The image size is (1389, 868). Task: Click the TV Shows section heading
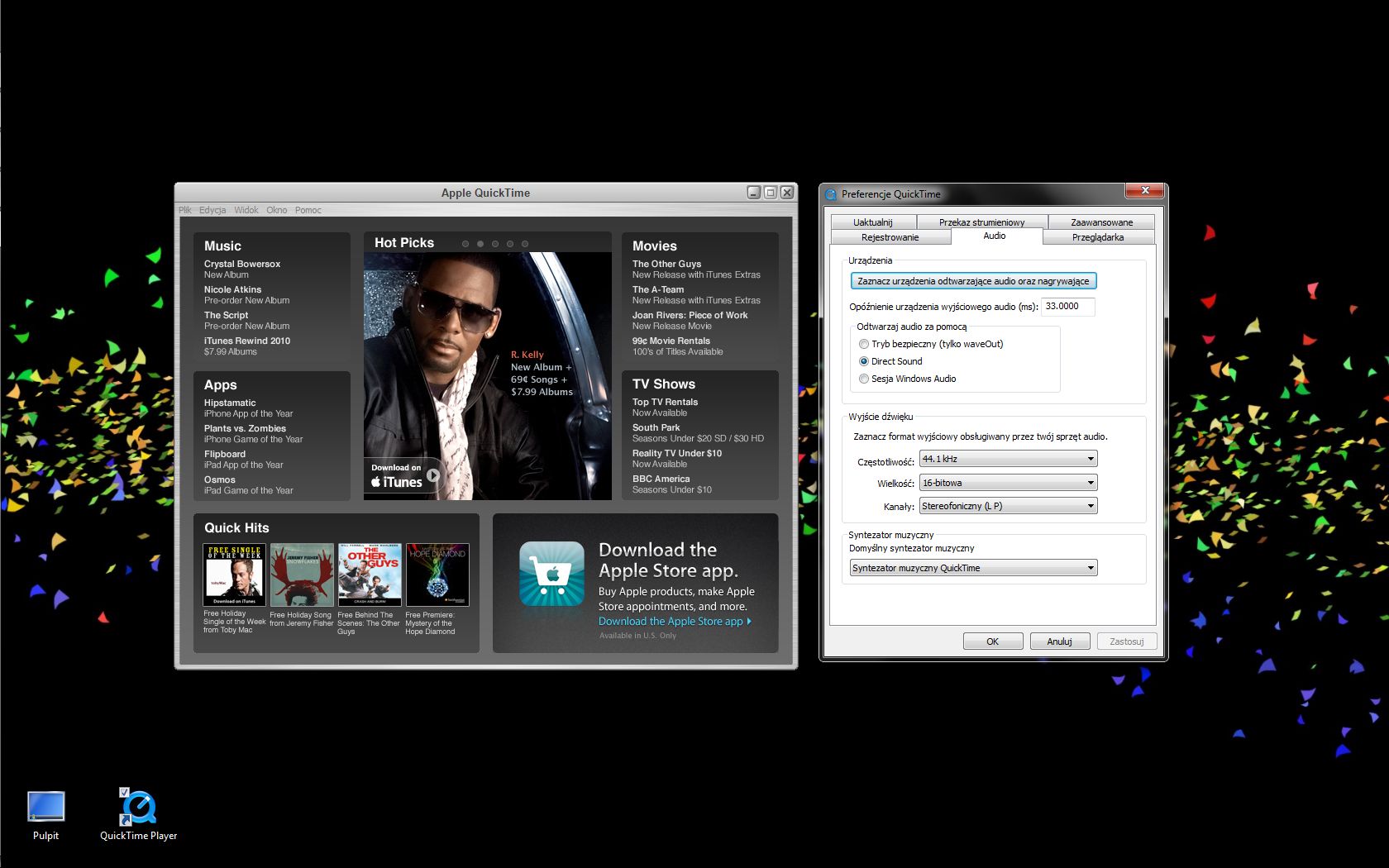click(664, 384)
